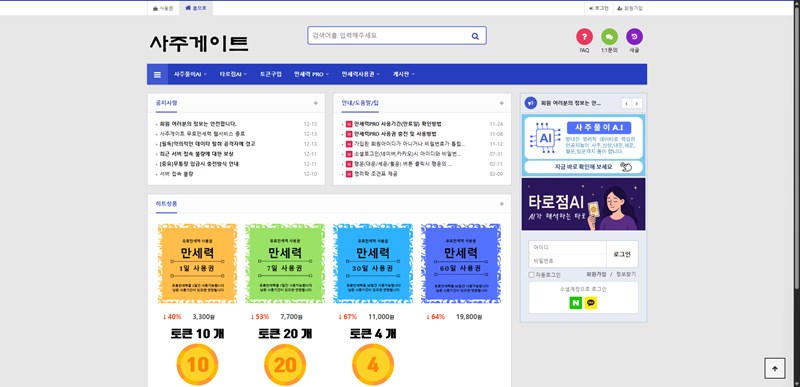Open notice 최근 서버 접속 불량에 대한 보상
Viewport: 800px width, 387px height.
196,154
